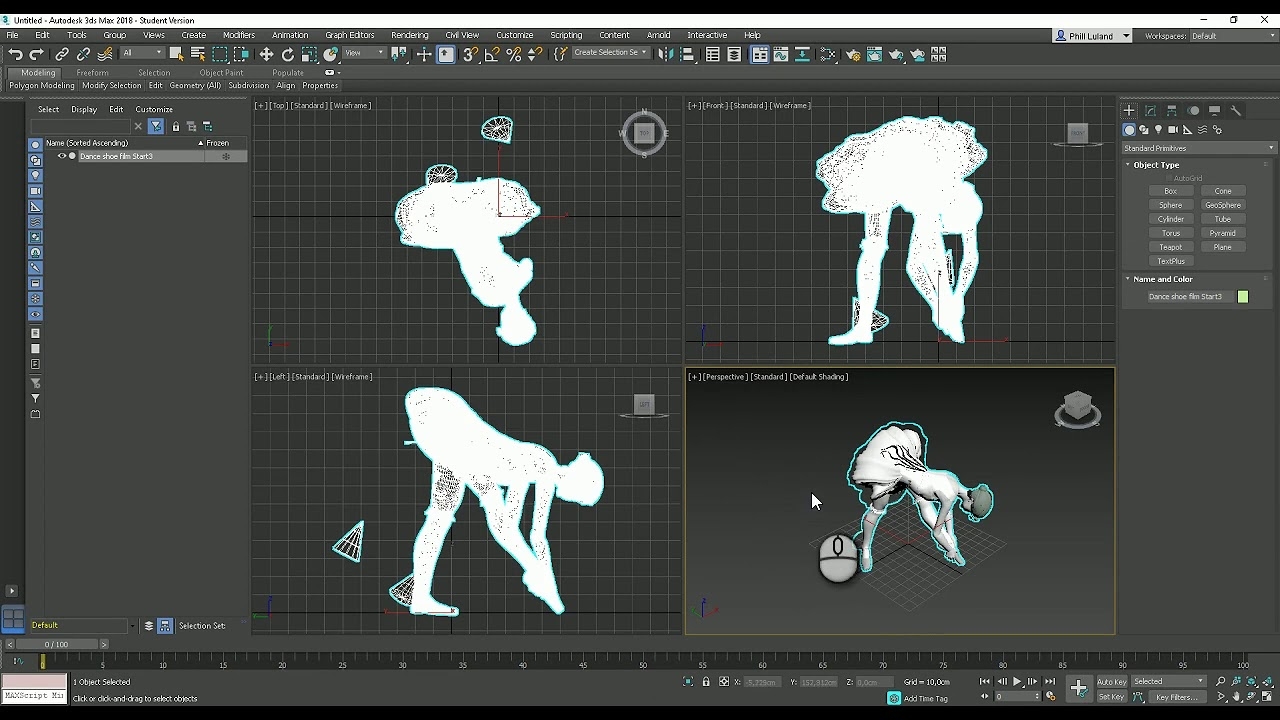Click the Teapot primitive button
The height and width of the screenshot is (720, 1280).
tap(1170, 247)
